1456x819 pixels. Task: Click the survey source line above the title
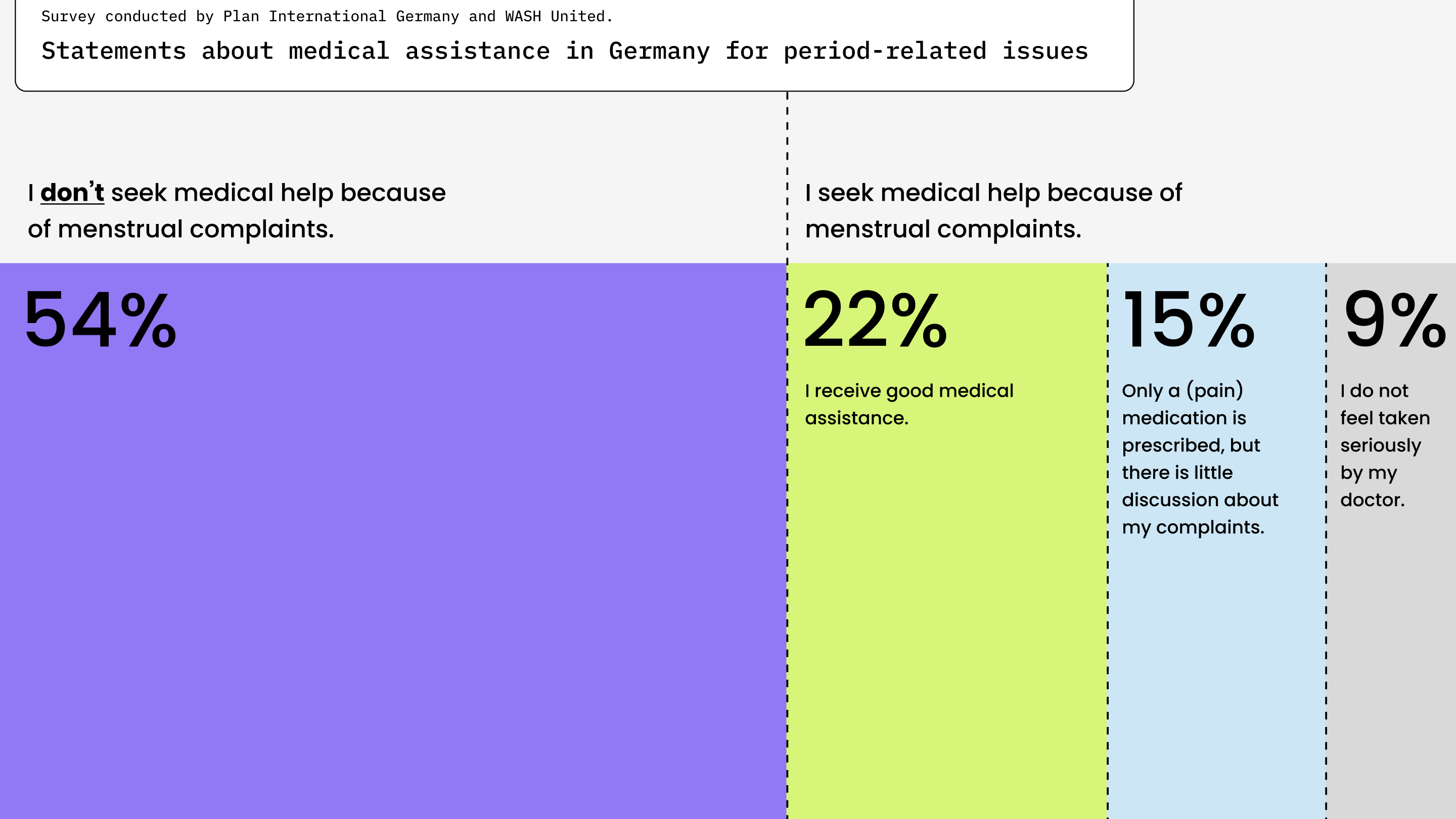[327, 16]
